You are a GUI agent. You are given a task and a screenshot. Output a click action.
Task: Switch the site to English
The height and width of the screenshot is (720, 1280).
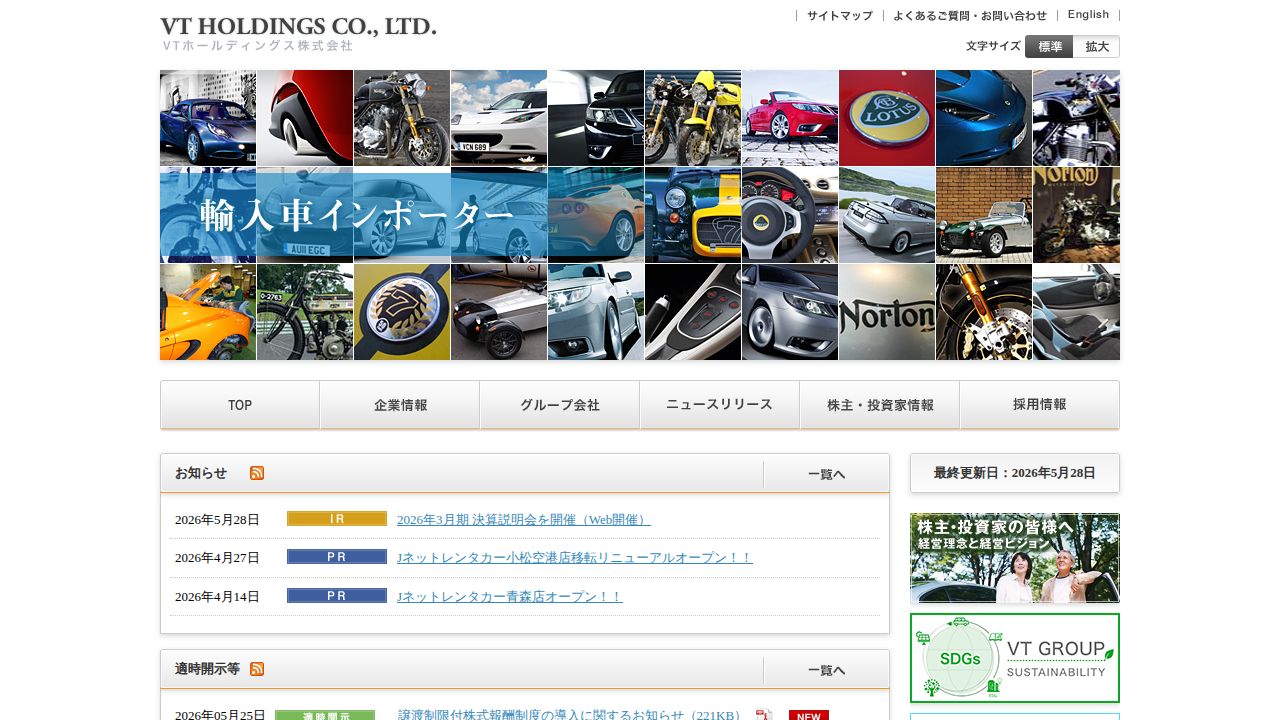[1088, 15]
